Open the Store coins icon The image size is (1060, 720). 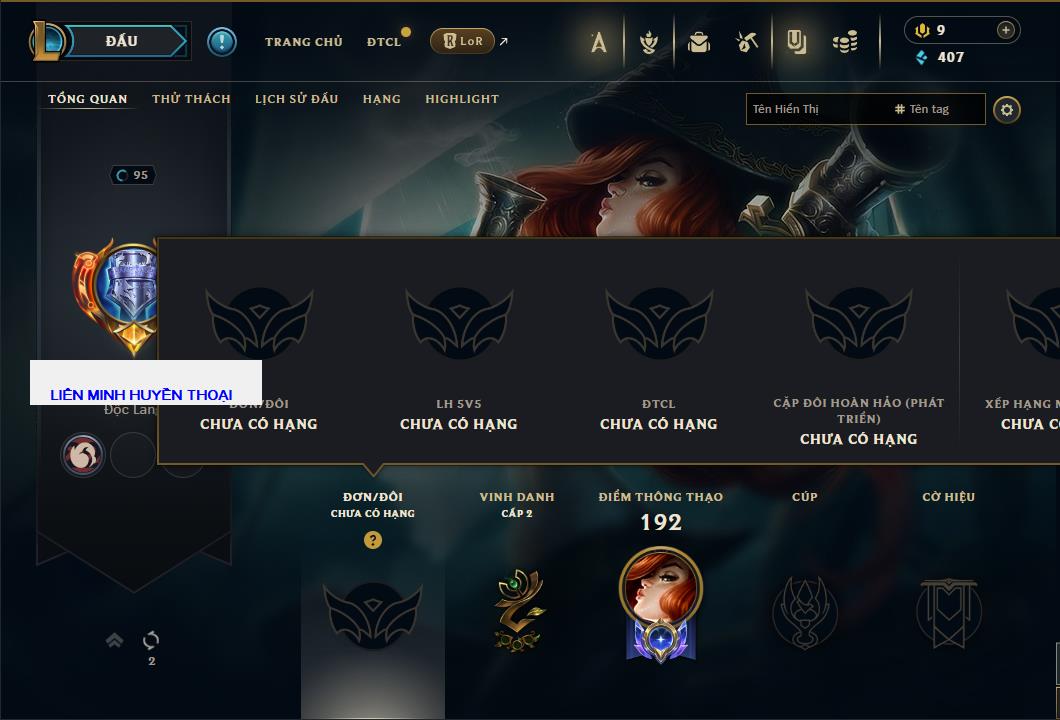coord(845,43)
